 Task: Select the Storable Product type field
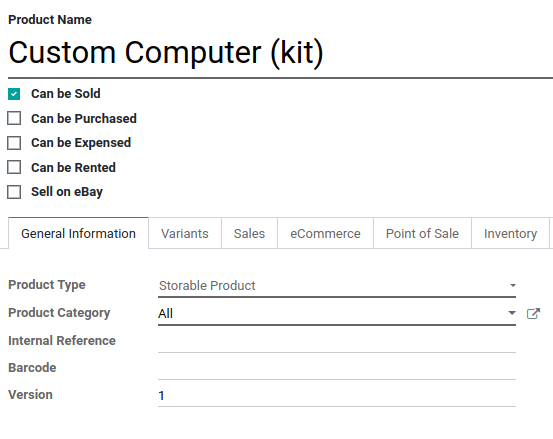tap(337, 286)
